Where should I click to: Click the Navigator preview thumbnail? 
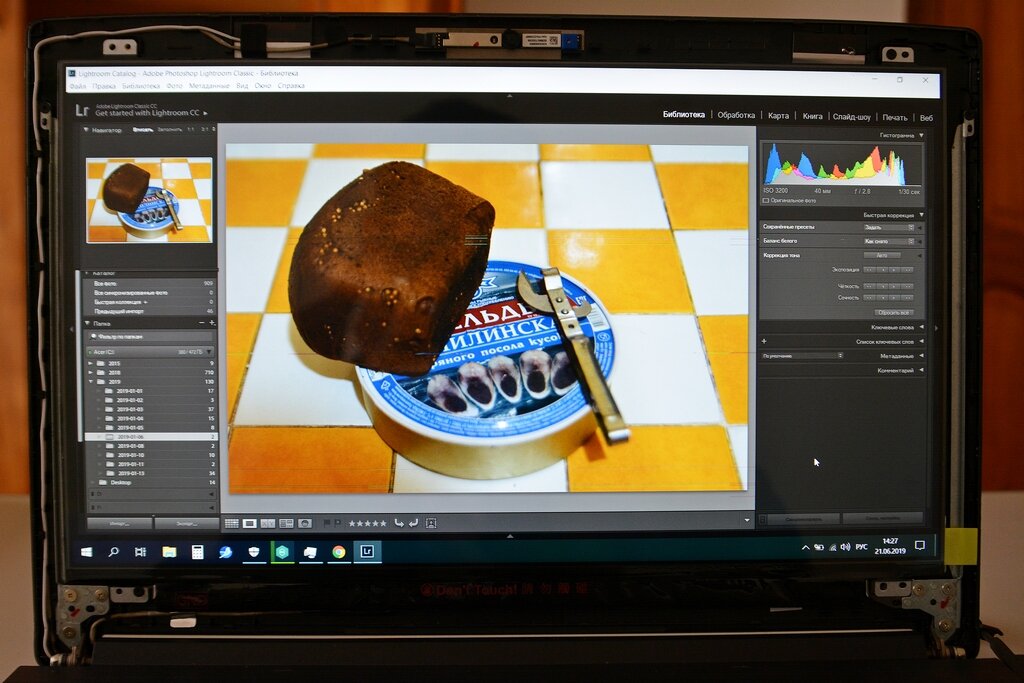[150, 200]
